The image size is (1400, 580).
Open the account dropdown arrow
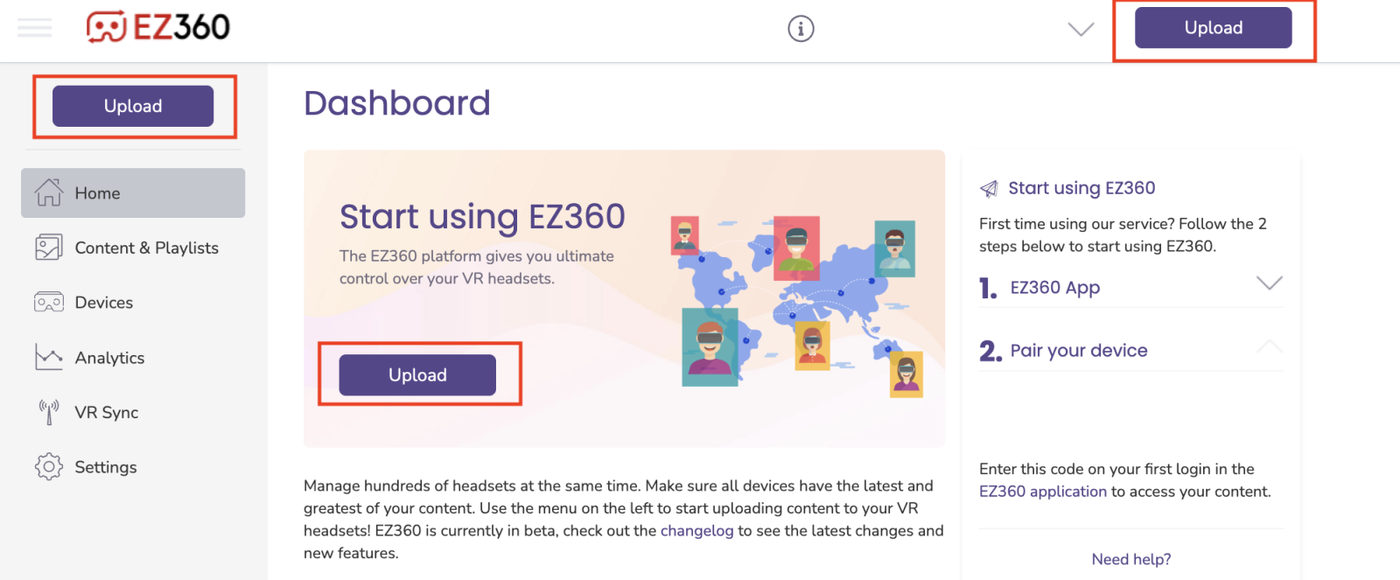click(1081, 29)
